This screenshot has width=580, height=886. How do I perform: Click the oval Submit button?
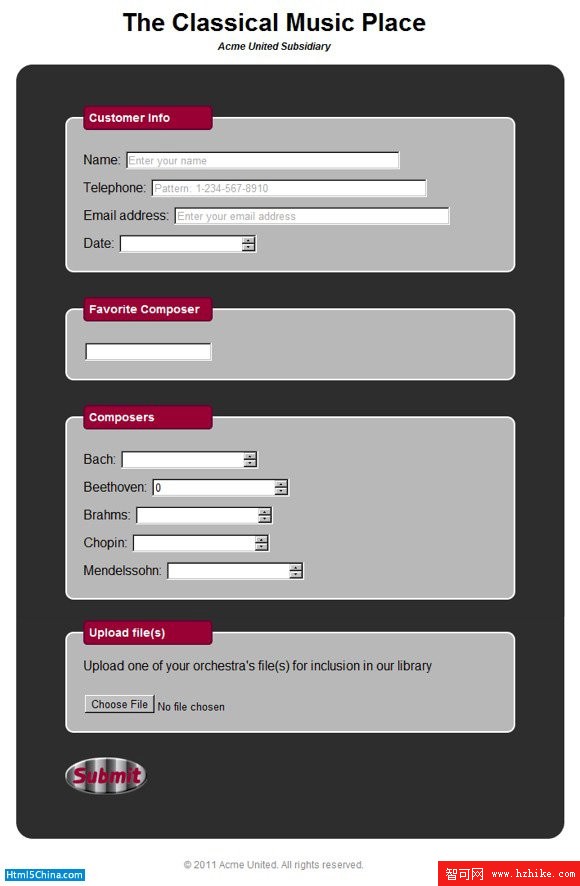pos(106,776)
